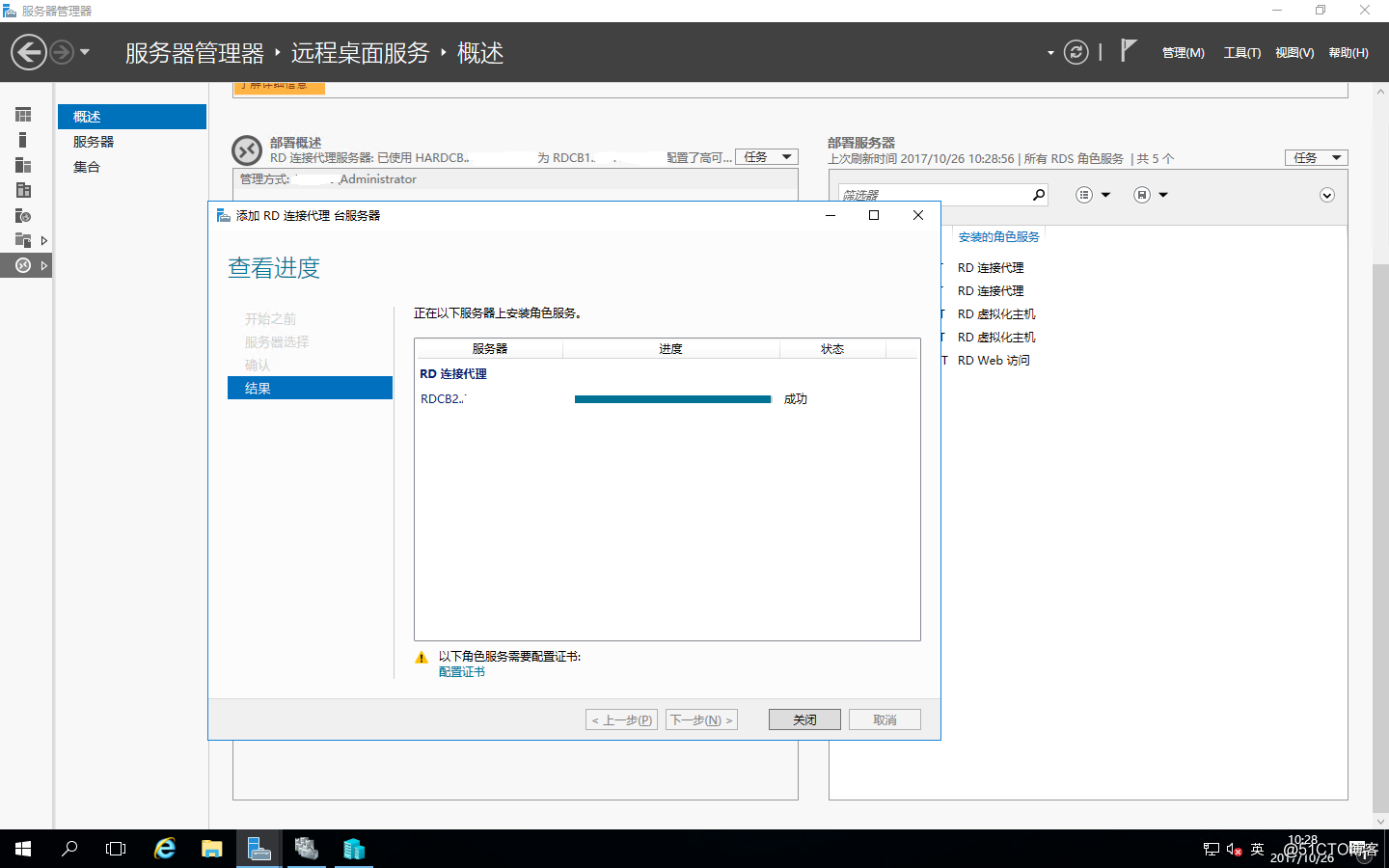This screenshot has width=1389, height=868.
Task: Click the fourth server-role icon in the sidebar
Action: [x=23, y=190]
